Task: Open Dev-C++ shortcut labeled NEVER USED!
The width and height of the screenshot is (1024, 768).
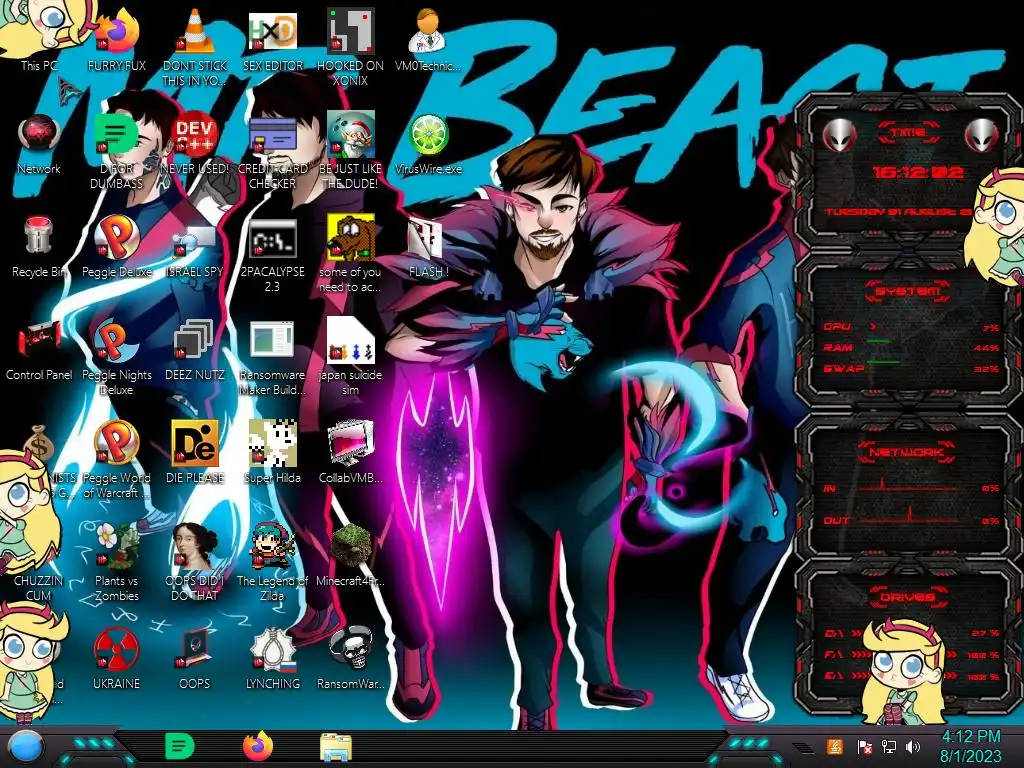Action: (195, 135)
